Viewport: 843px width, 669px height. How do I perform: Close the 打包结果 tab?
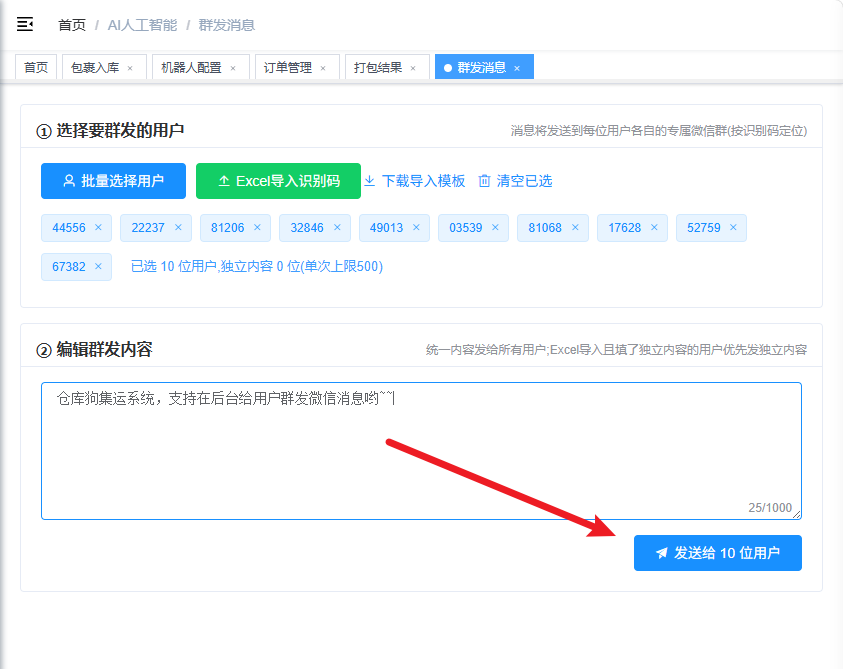point(413,68)
